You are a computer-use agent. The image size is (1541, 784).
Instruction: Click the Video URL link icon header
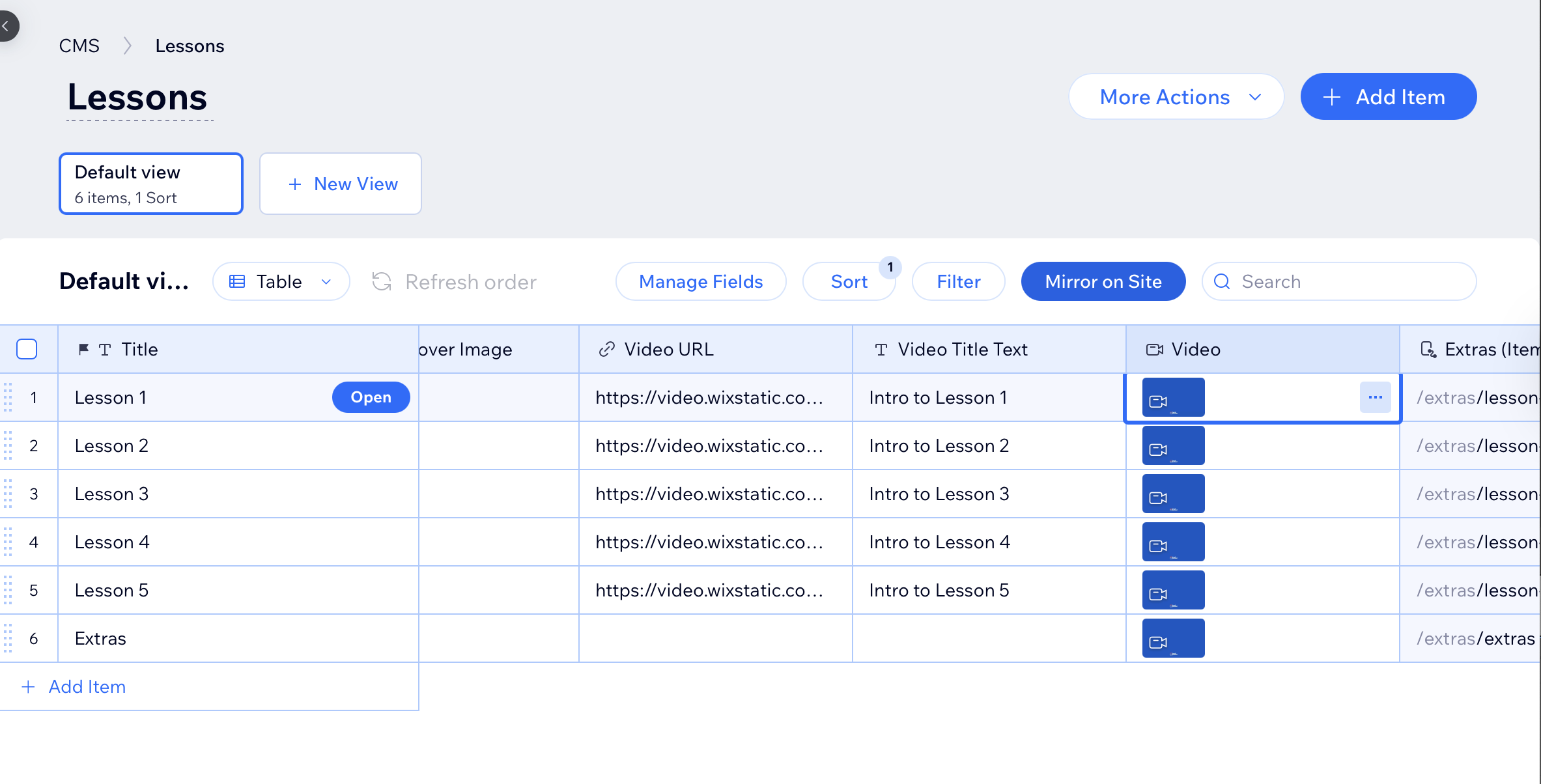606,350
